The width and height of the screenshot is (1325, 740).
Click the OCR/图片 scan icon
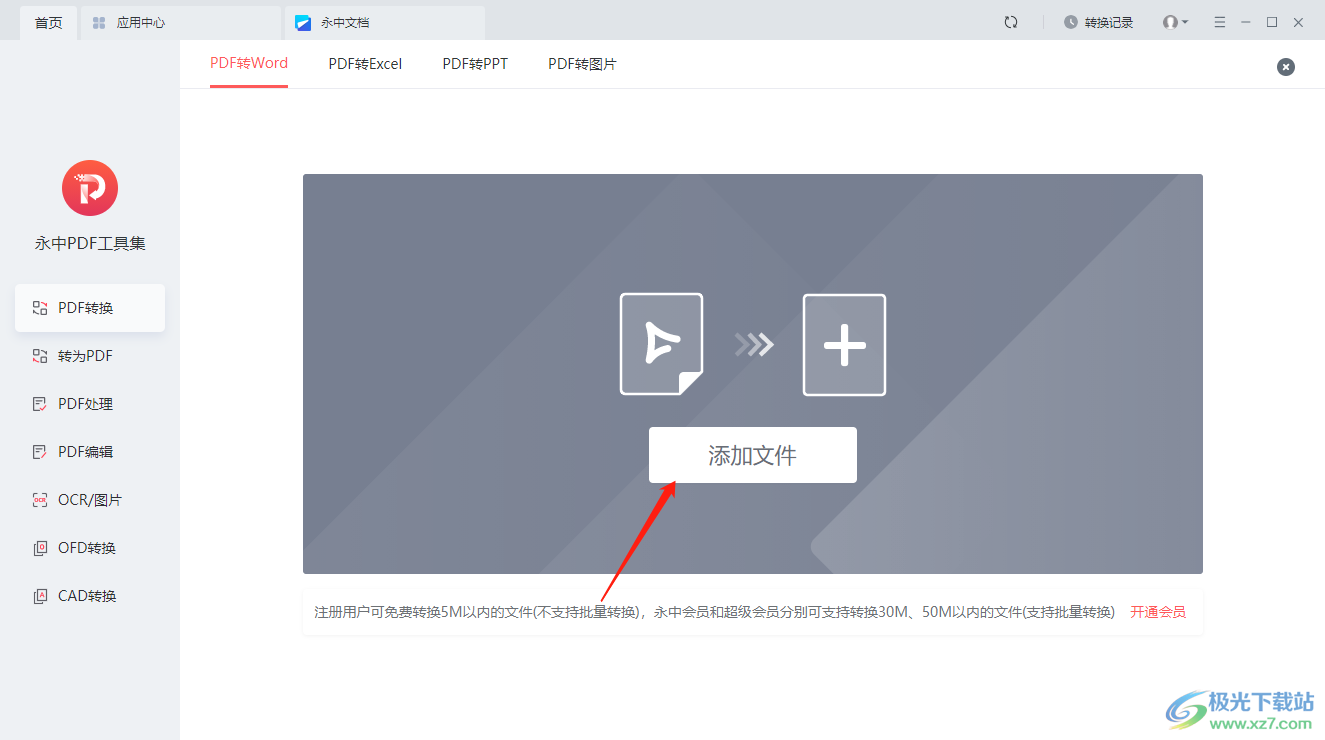pyautogui.click(x=40, y=500)
